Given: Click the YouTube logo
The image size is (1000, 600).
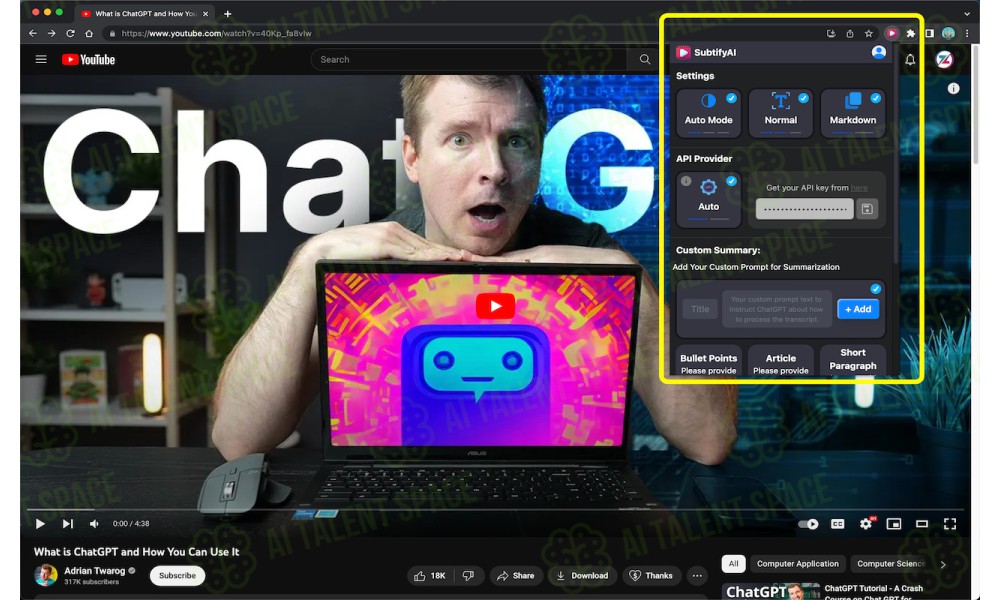Looking at the screenshot, I should [88, 59].
